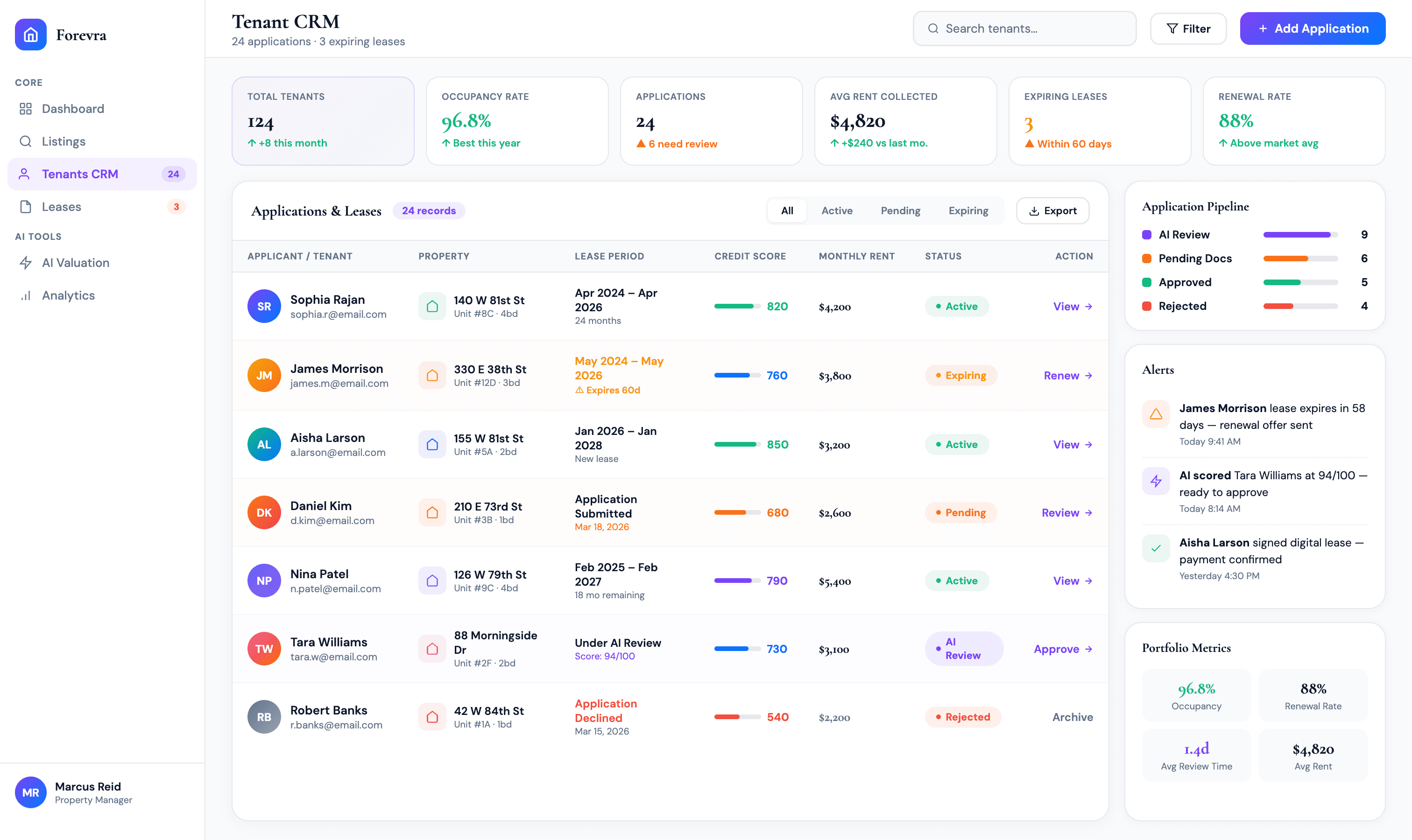Image resolution: width=1412 pixels, height=840 pixels.
Task: Click the Forevra logo icon
Action: 31,35
